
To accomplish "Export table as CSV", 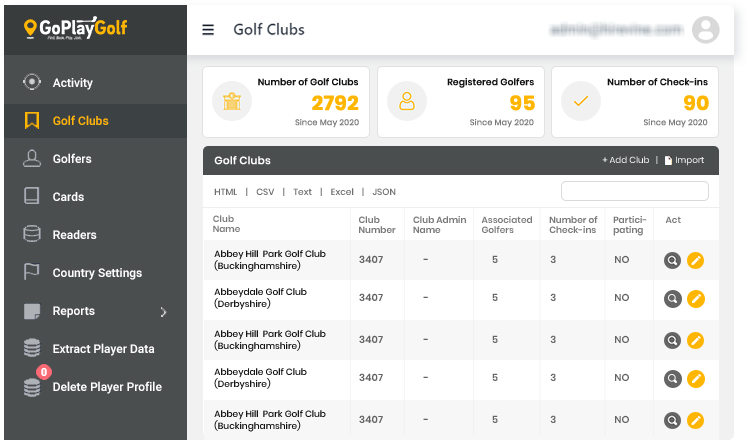I will (265, 192).
